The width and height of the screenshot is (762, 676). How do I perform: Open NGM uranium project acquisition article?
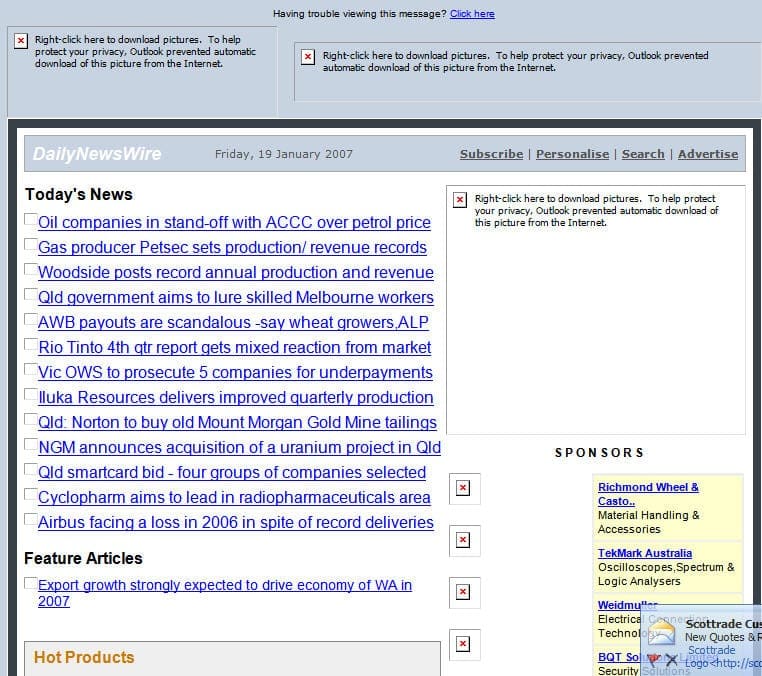[x=240, y=448]
